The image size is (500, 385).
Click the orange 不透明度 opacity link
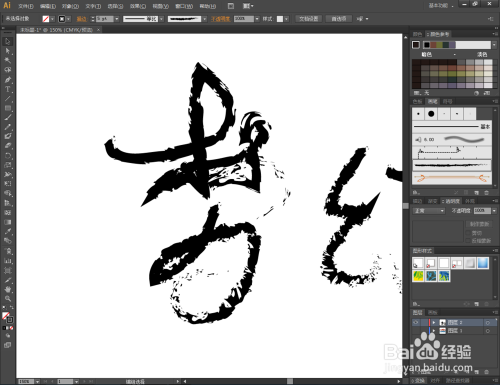coord(221,19)
